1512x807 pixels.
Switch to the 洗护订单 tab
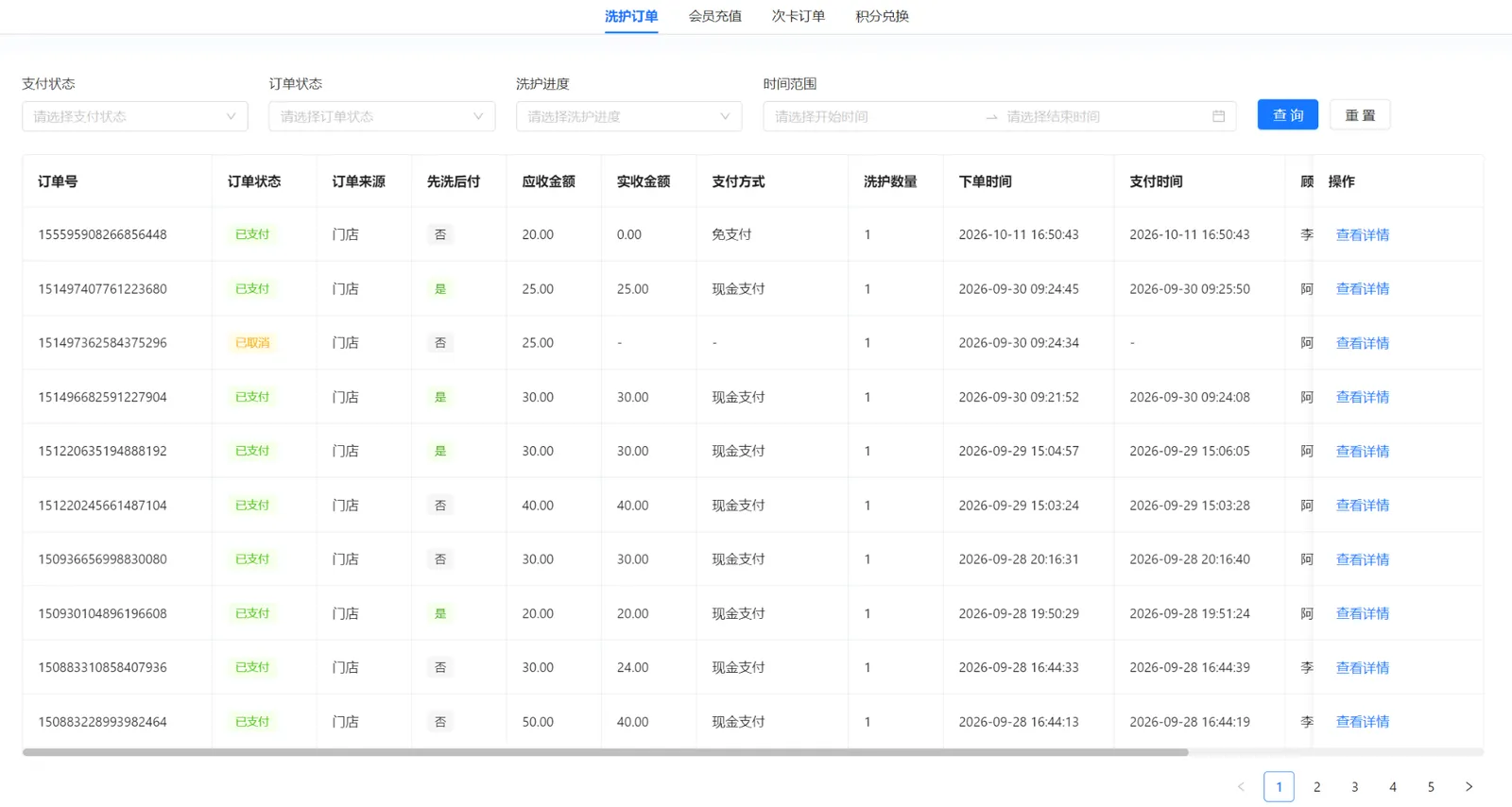[631, 16]
